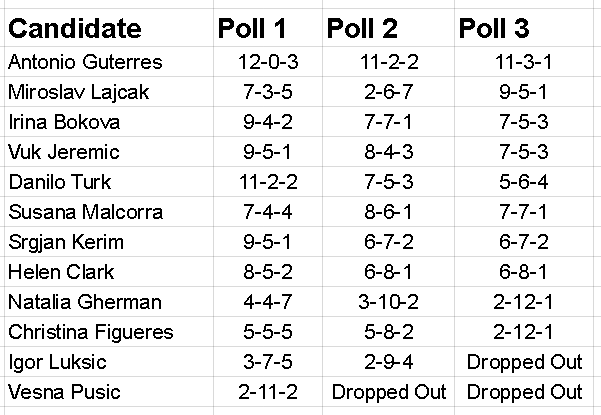601x415 pixels.
Task: Click Danilo Turk's 5-6-4 Poll 3 cell
Action: pyautogui.click(x=524, y=182)
